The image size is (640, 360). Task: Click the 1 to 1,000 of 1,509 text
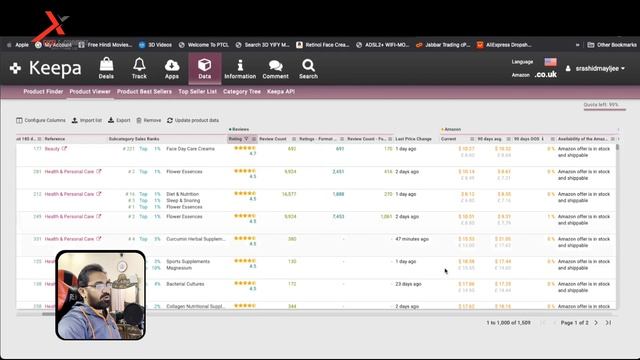[x=508, y=323]
